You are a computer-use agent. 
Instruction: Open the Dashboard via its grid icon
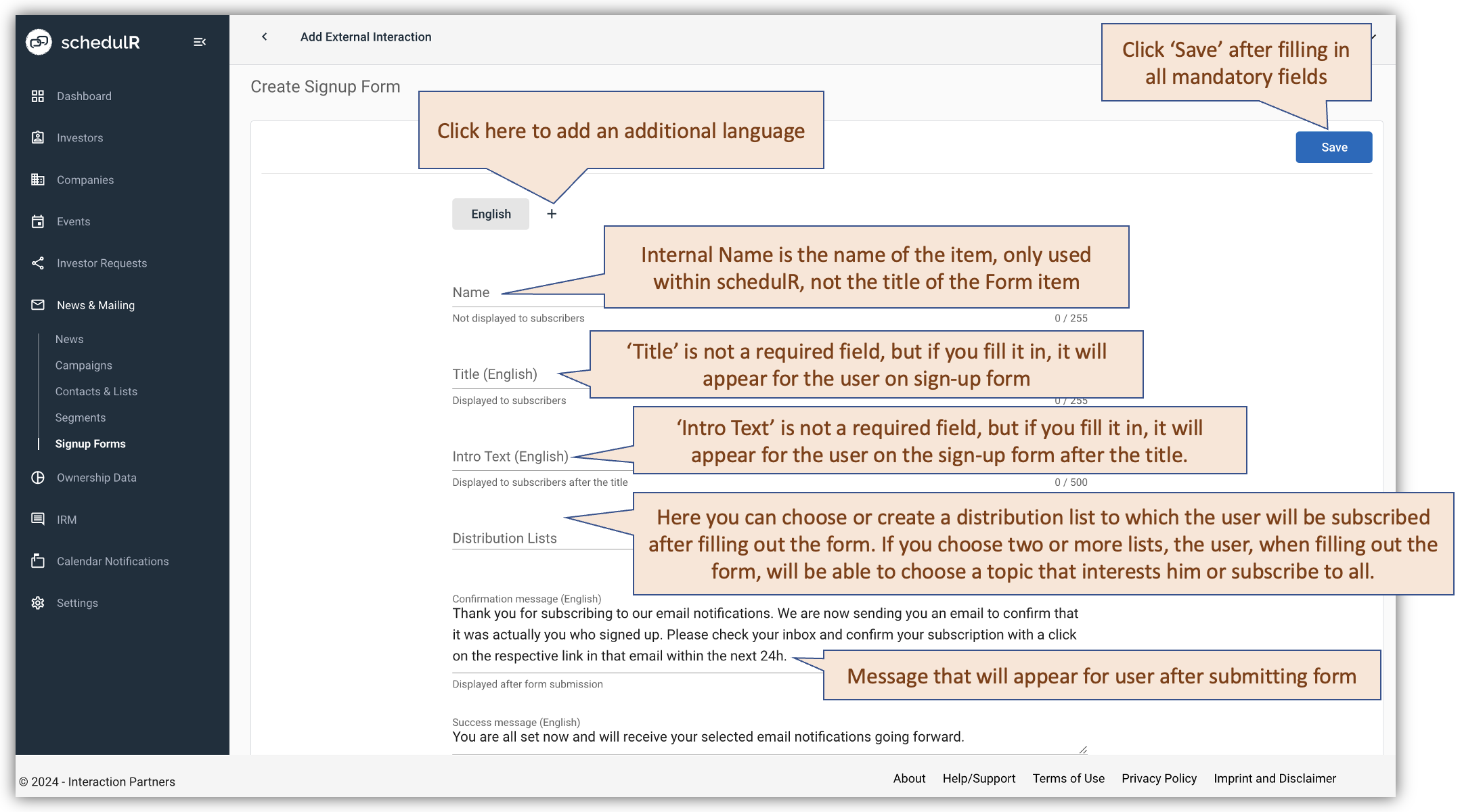[x=39, y=95]
